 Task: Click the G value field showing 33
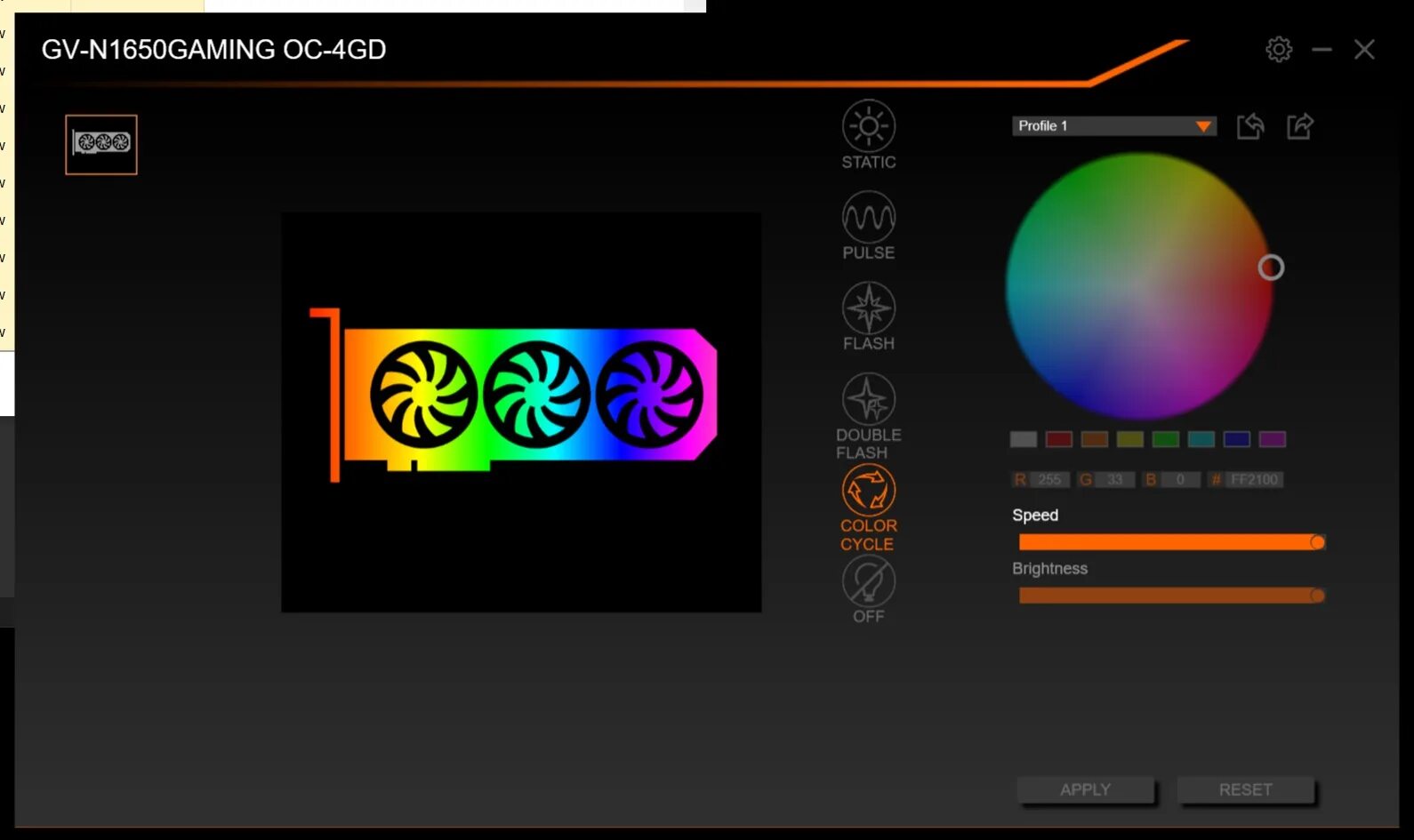(x=1114, y=480)
